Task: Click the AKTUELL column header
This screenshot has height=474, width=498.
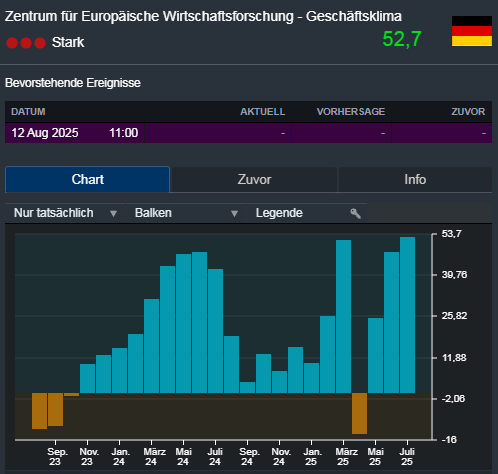Action: tap(263, 112)
